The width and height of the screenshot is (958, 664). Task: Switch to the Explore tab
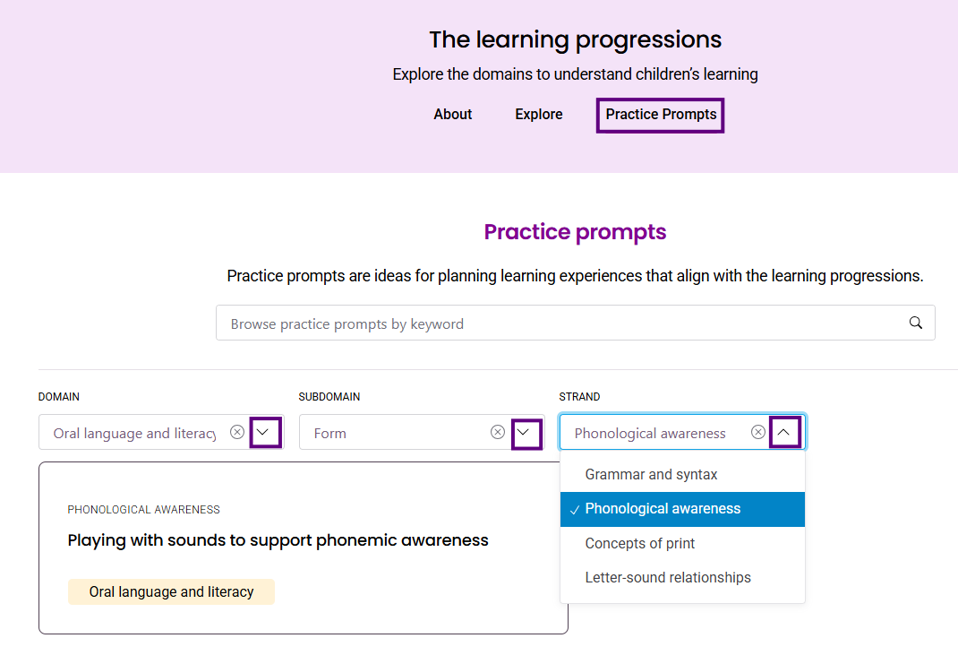pyautogui.click(x=538, y=114)
